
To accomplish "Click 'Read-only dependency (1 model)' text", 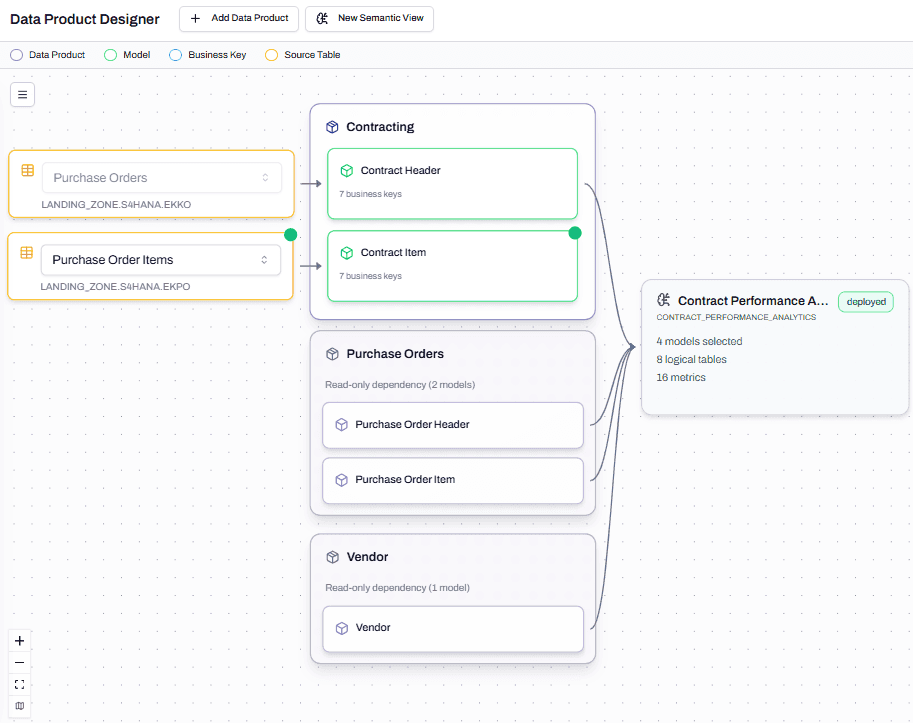I will coord(397,588).
